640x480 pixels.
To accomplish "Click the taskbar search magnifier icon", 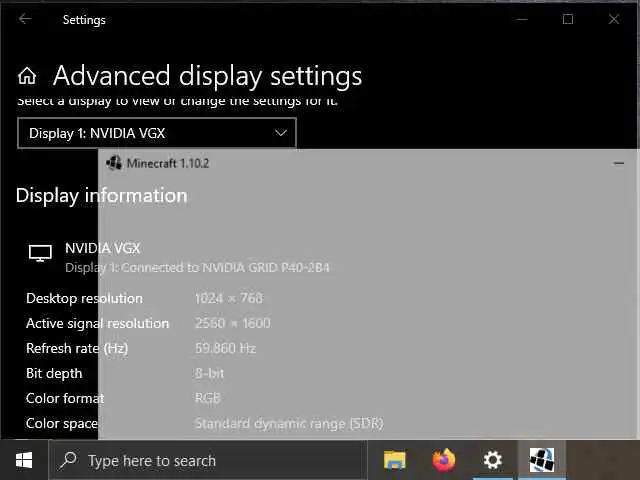I will coord(68,460).
